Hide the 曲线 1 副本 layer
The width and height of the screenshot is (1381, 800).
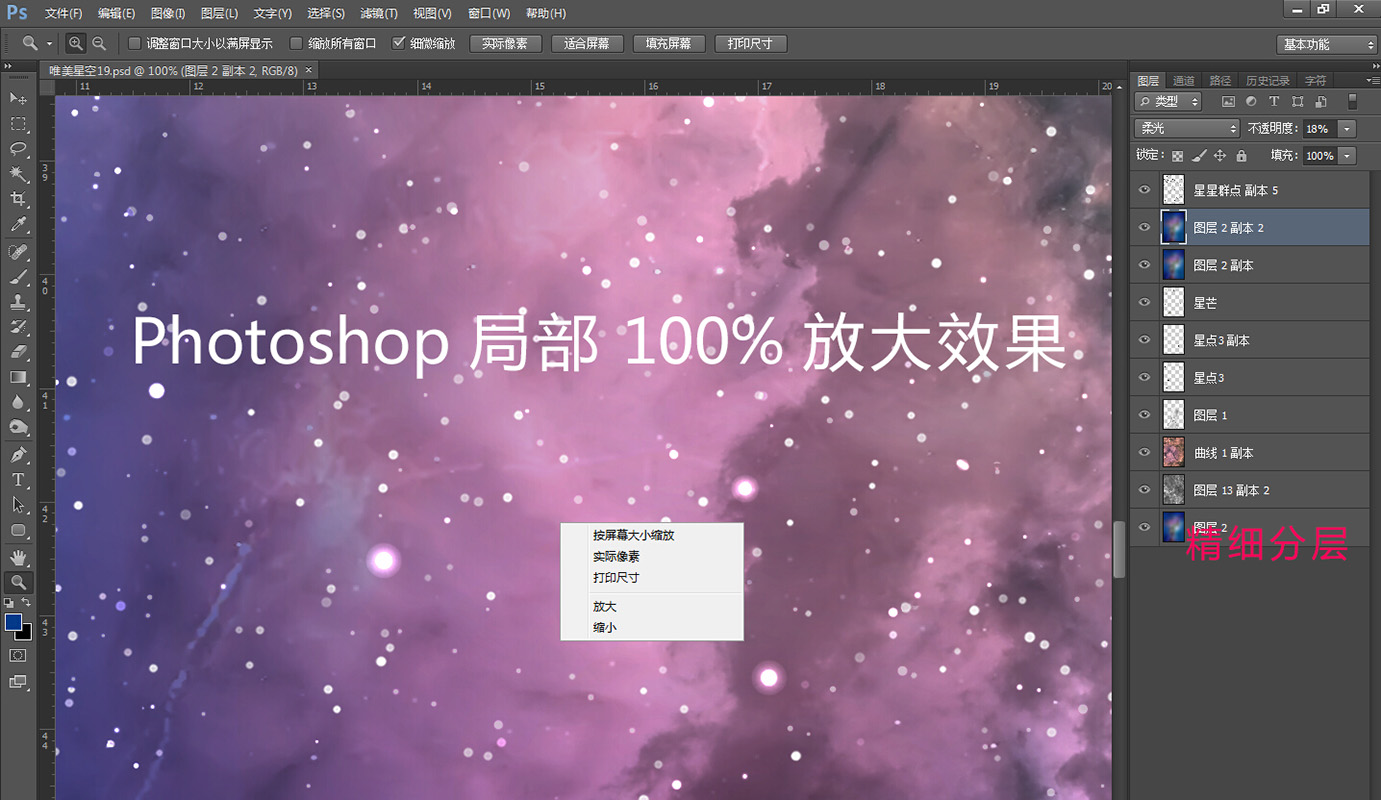tap(1145, 452)
